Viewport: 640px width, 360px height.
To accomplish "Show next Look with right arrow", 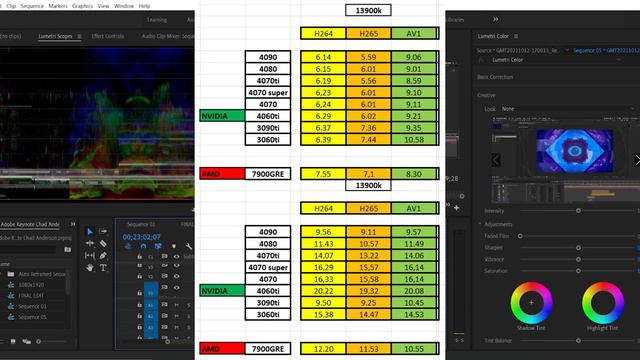I will [637, 160].
